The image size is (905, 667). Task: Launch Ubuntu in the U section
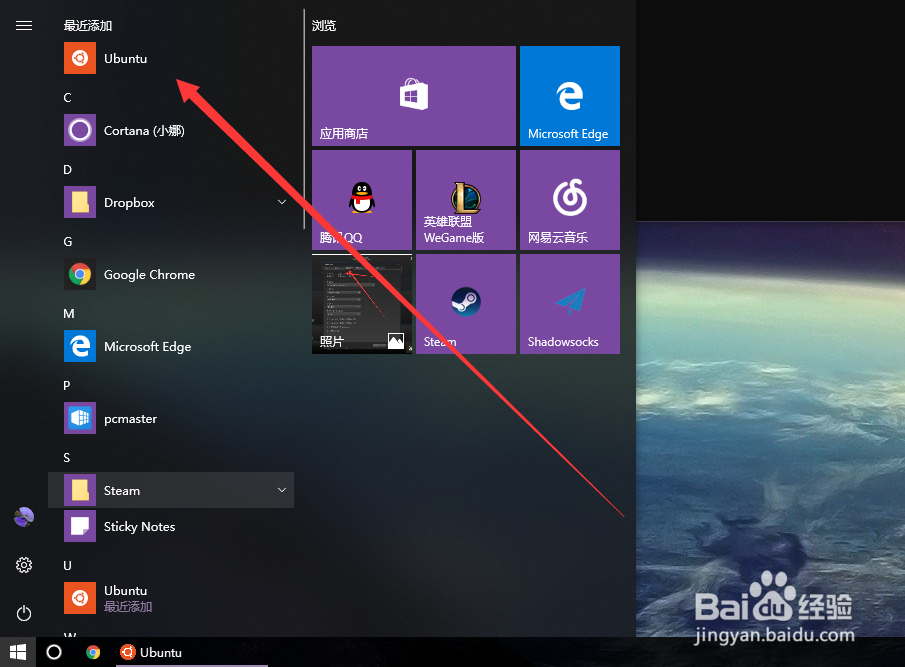(171, 598)
